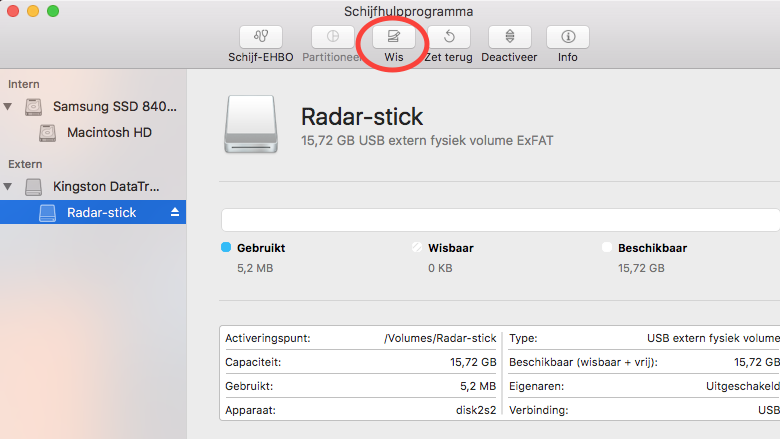Viewport: 780px width, 439px height.
Task: Click the '5,2 MB' value under Gebruikt legend
Action: 255,268
